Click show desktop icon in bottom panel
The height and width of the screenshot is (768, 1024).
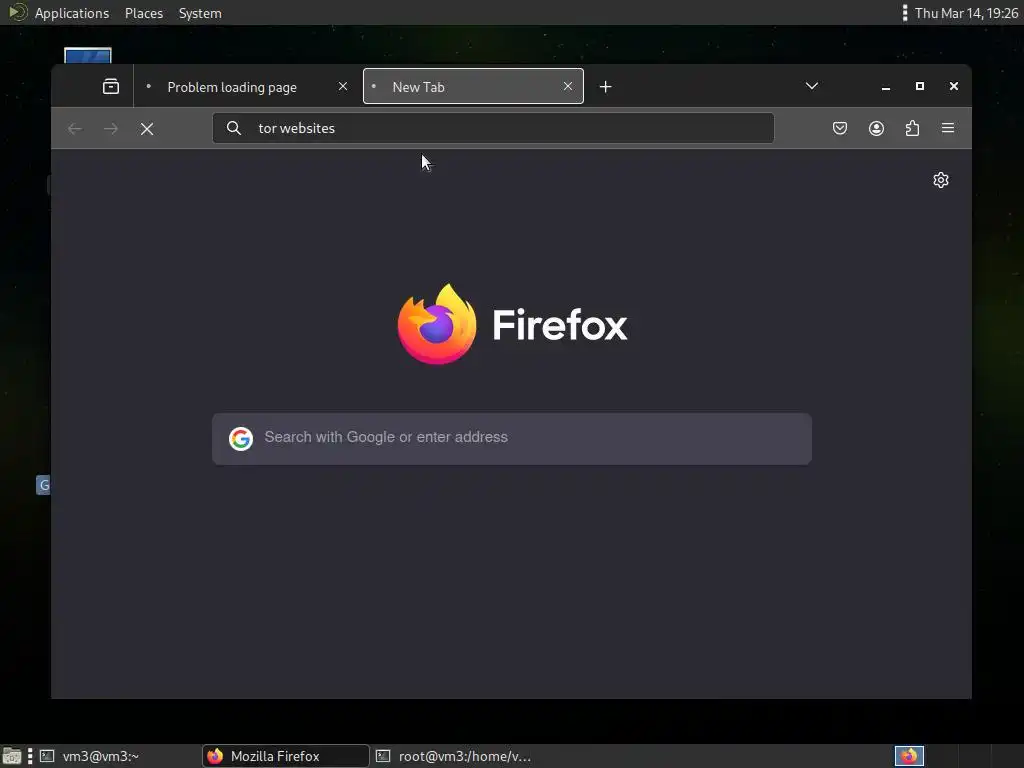12,756
